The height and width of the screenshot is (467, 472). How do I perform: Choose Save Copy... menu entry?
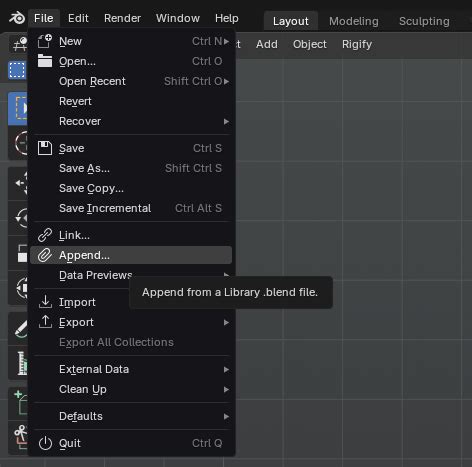tap(131, 188)
